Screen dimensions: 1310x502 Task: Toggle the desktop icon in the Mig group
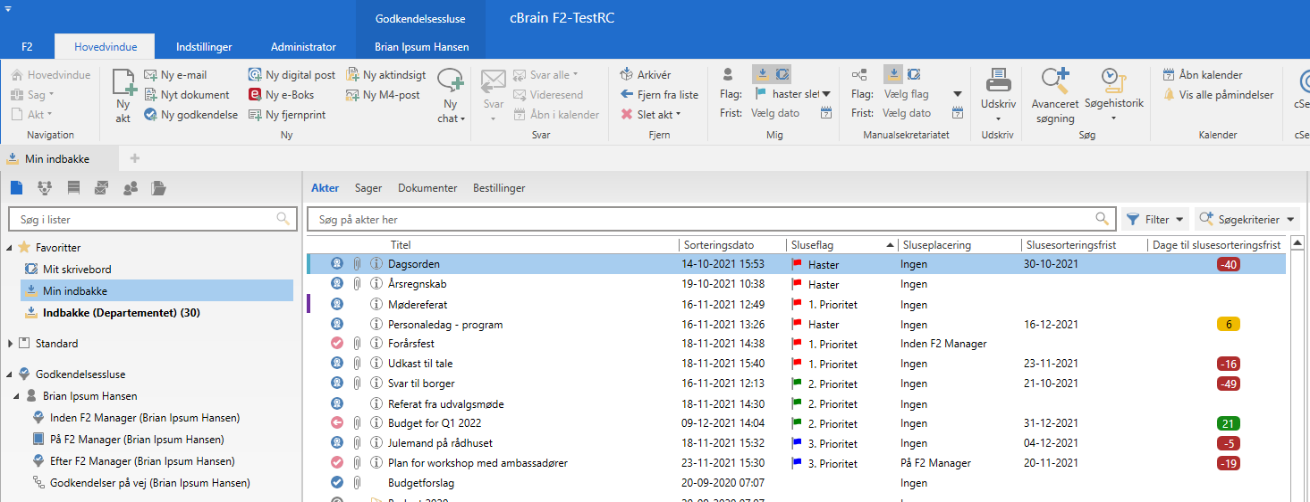click(782, 74)
